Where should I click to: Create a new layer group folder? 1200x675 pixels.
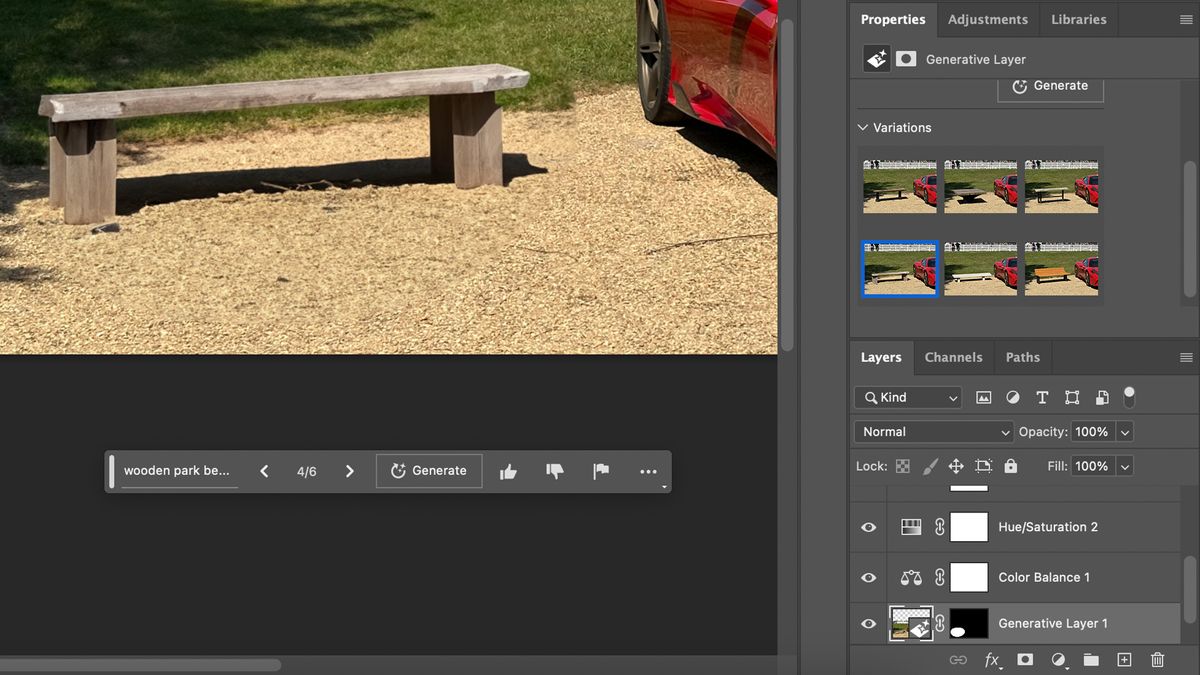pos(1091,660)
